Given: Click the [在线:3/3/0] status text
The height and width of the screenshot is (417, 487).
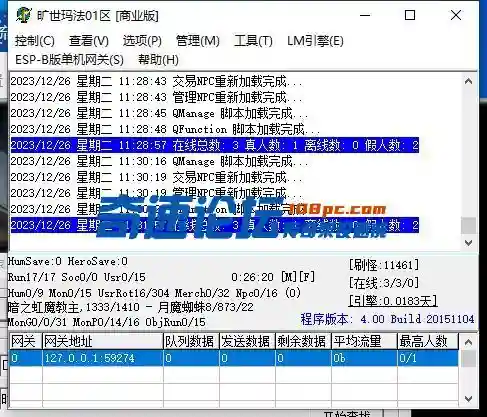Looking at the screenshot, I should pos(384,283).
